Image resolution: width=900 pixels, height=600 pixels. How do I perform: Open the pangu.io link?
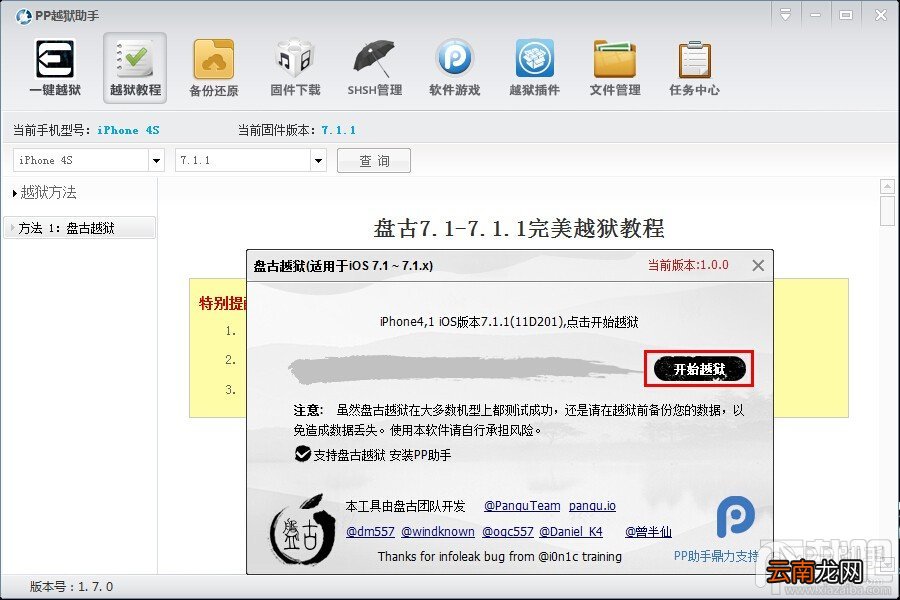tap(592, 506)
